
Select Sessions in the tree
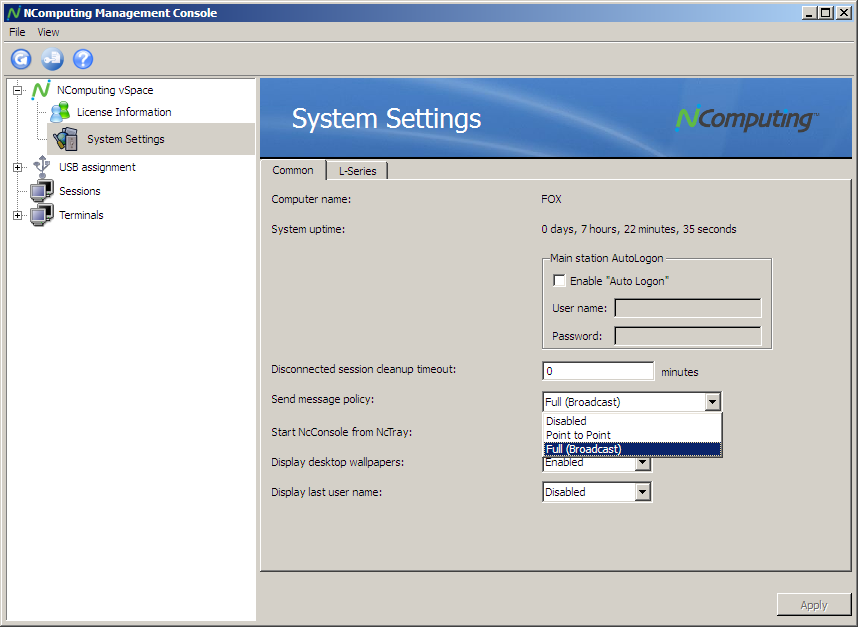coord(80,191)
